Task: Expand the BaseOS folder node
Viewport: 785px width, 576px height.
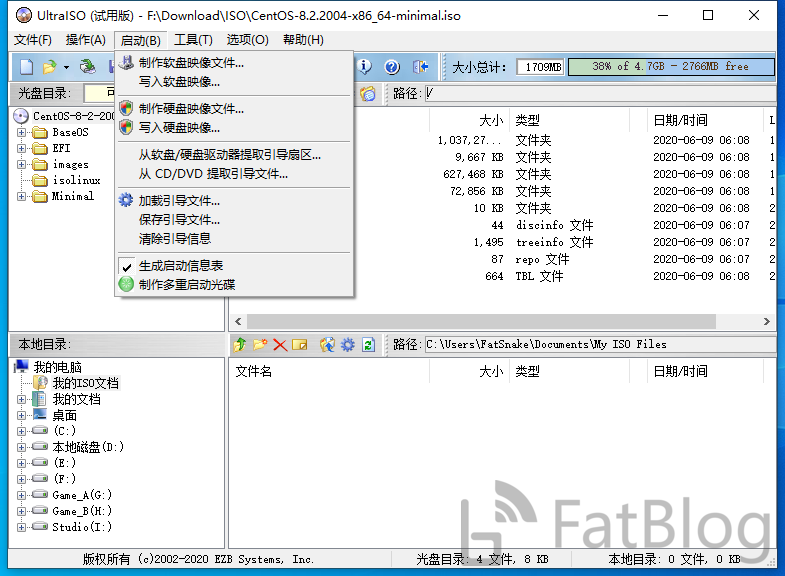Action: [x=21, y=133]
